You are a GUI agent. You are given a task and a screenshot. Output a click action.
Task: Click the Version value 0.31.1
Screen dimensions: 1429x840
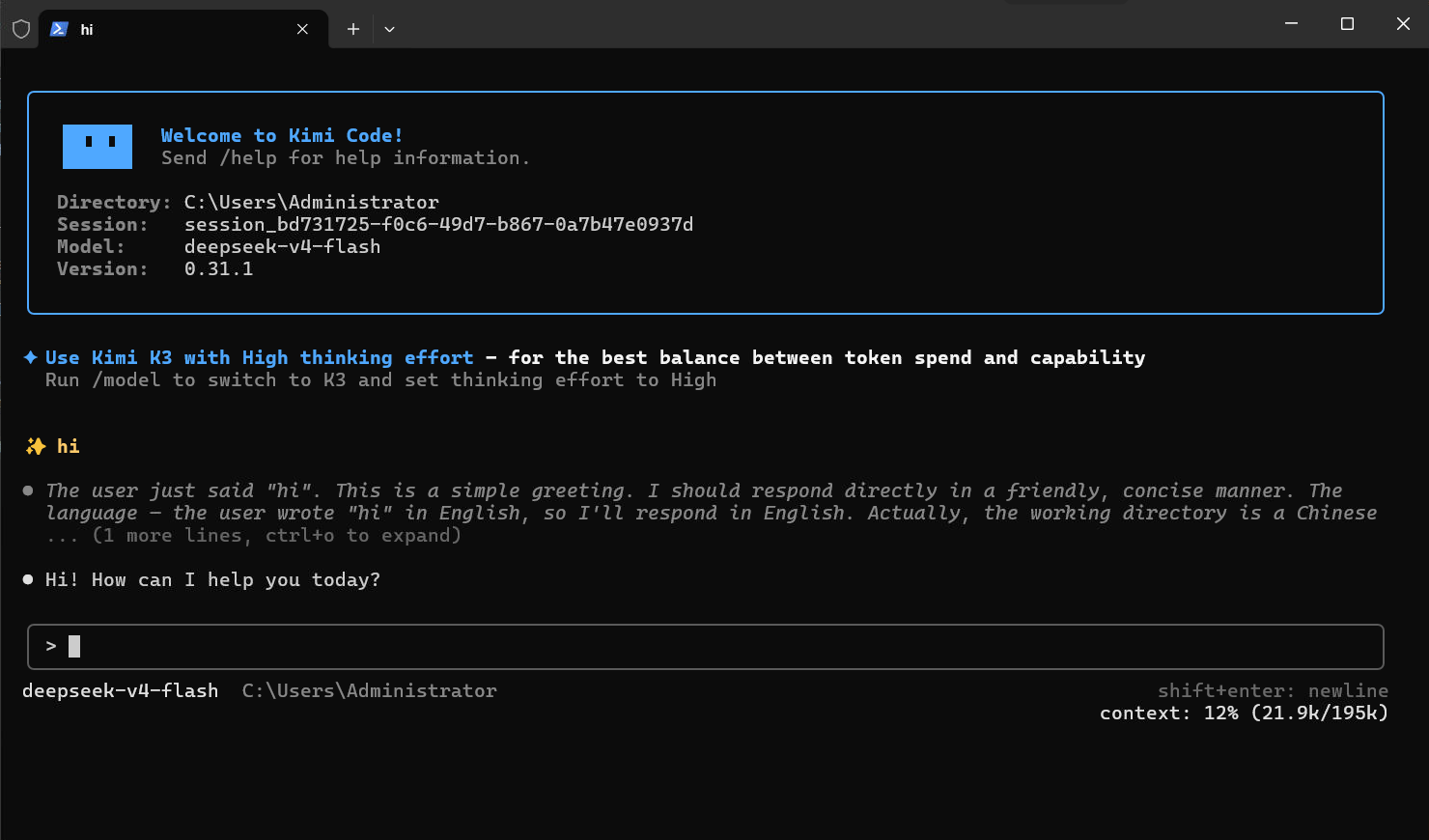218,268
